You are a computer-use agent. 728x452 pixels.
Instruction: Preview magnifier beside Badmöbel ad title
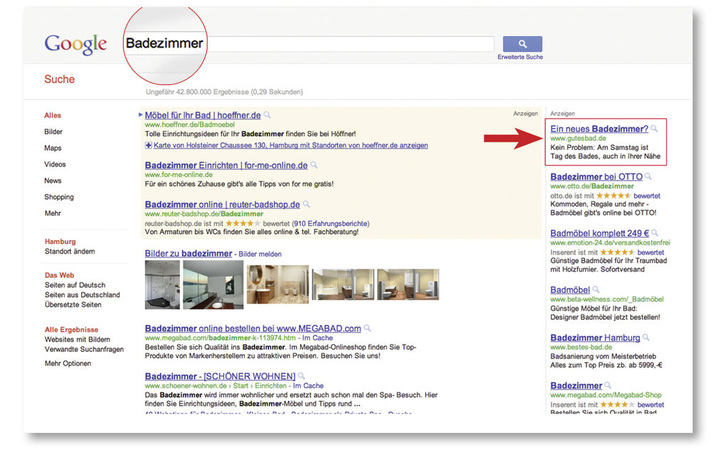[x=596, y=289]
